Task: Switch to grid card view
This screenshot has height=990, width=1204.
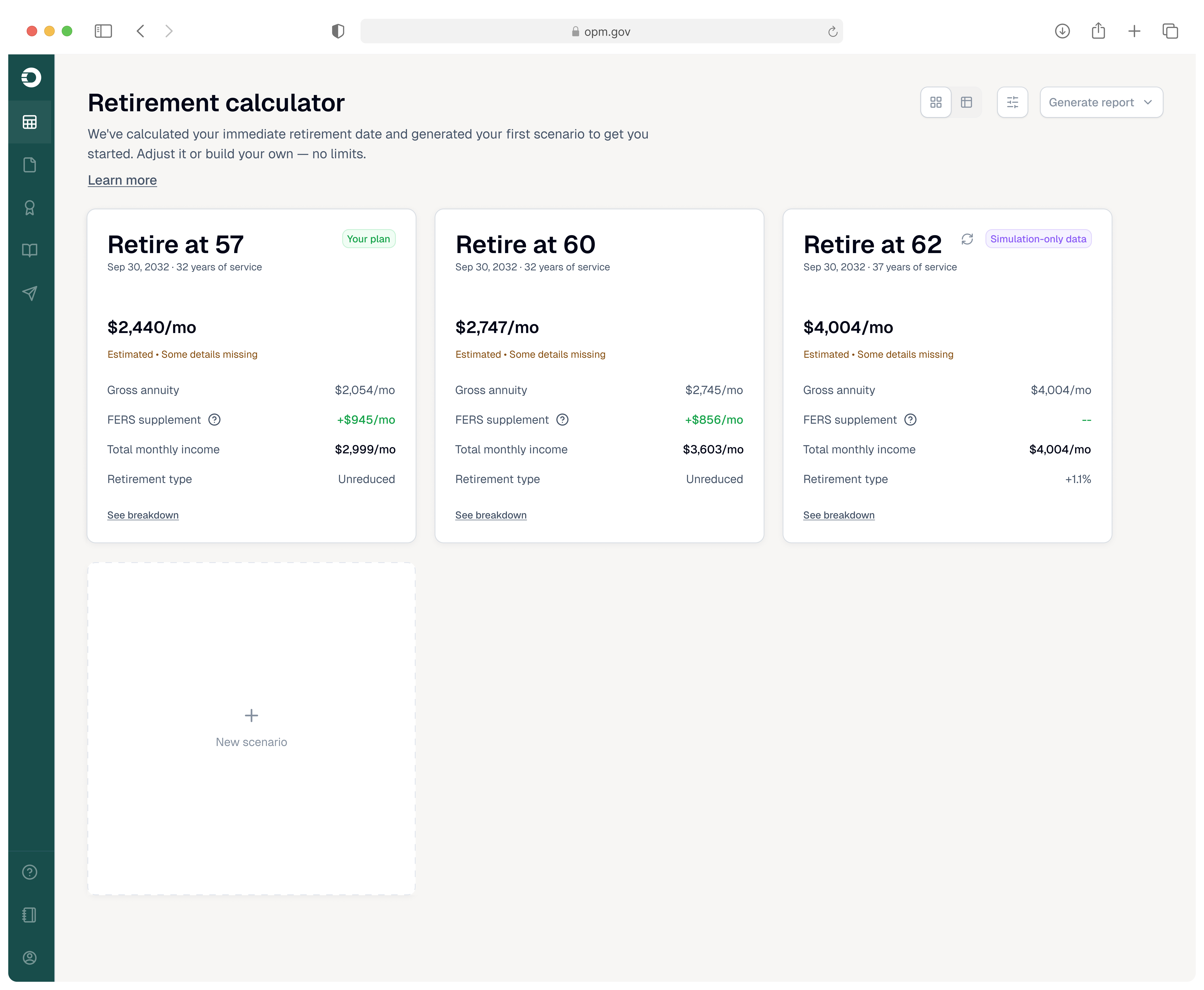Action: tap(936, 102)
